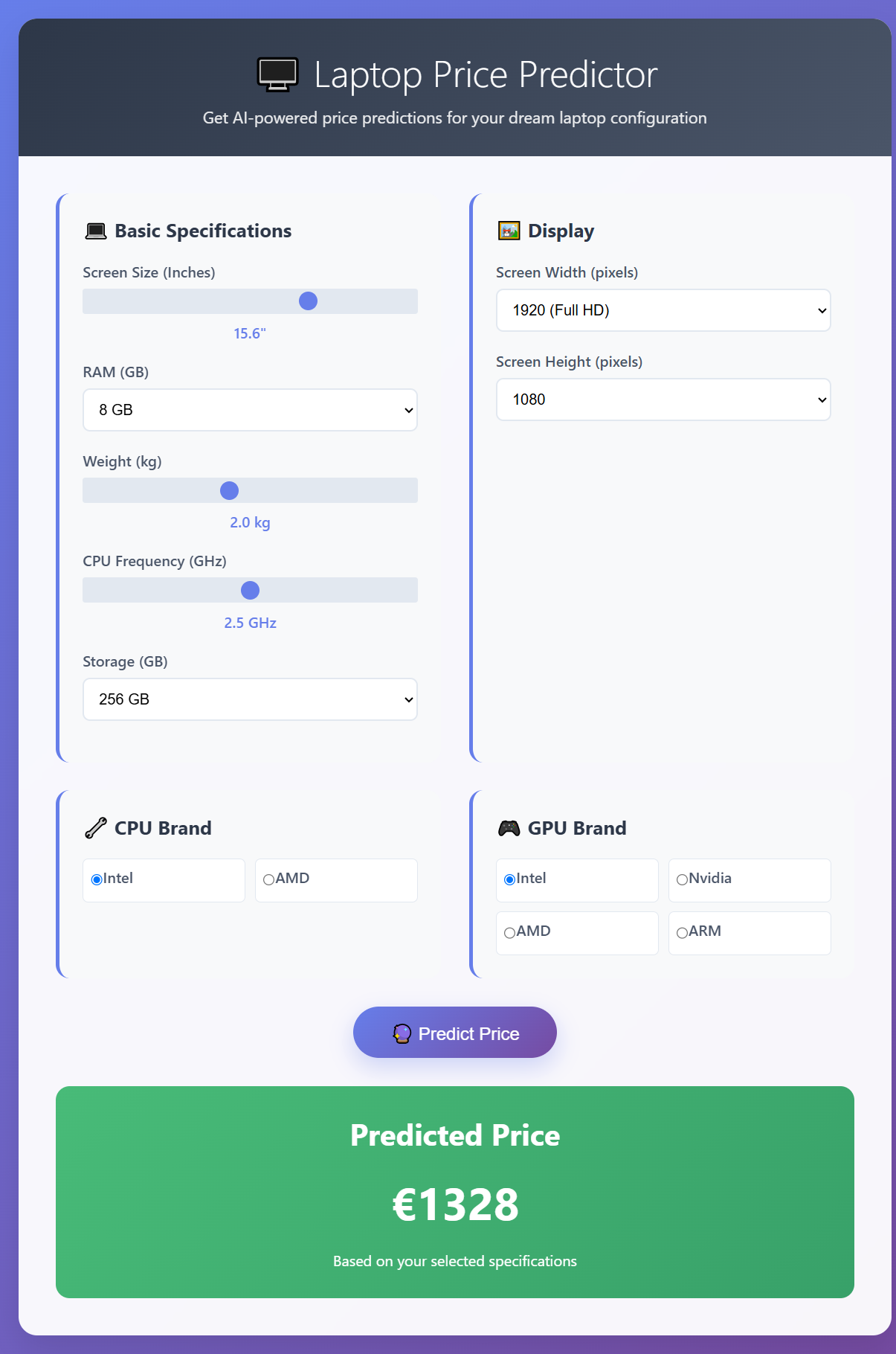Click the picture icon next to Display

coord(509,231)
